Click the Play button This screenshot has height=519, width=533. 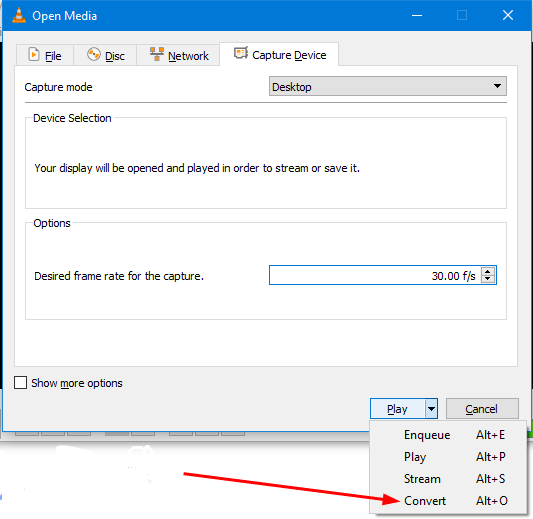(397, 409)
